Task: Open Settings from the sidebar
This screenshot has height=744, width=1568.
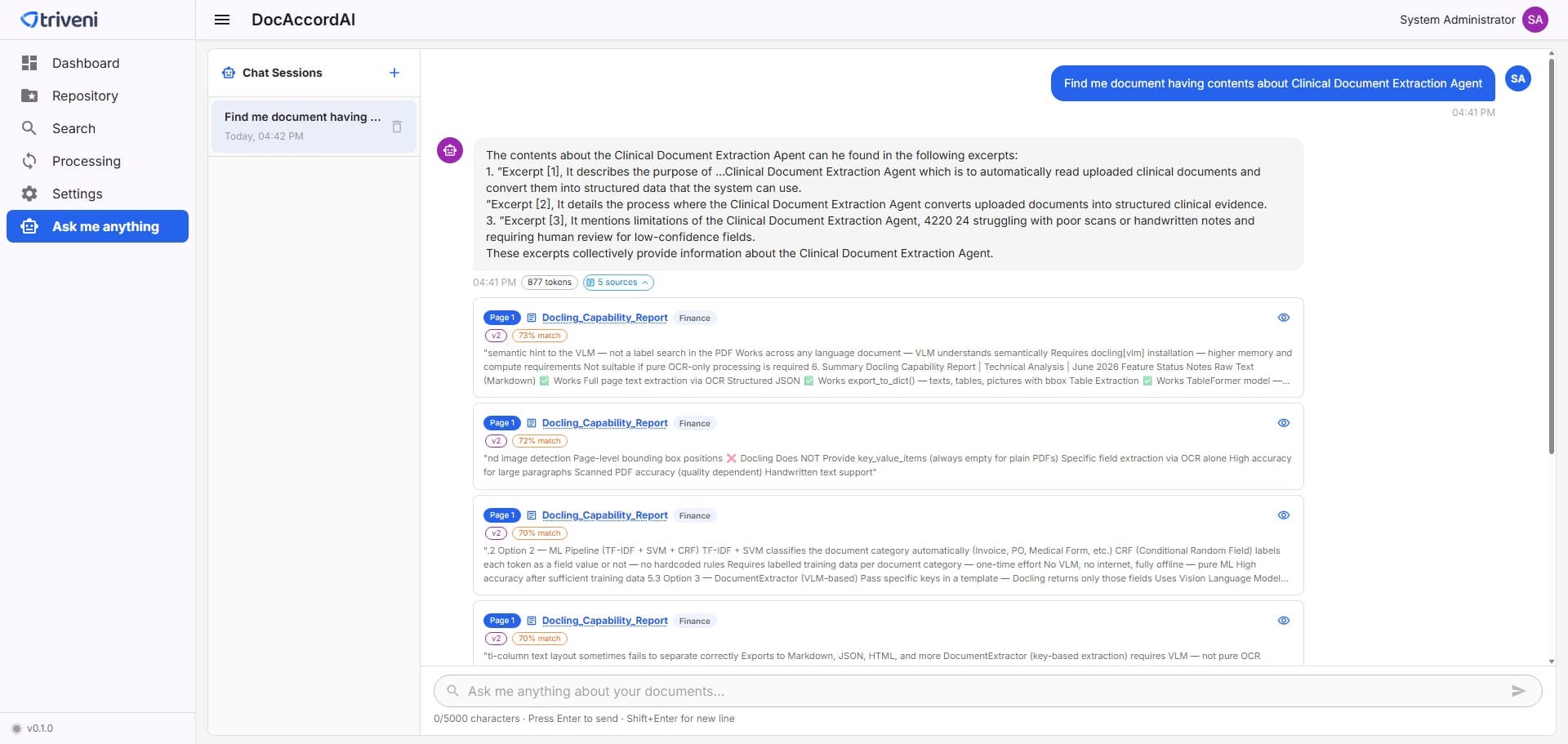Action: point(97,194)
